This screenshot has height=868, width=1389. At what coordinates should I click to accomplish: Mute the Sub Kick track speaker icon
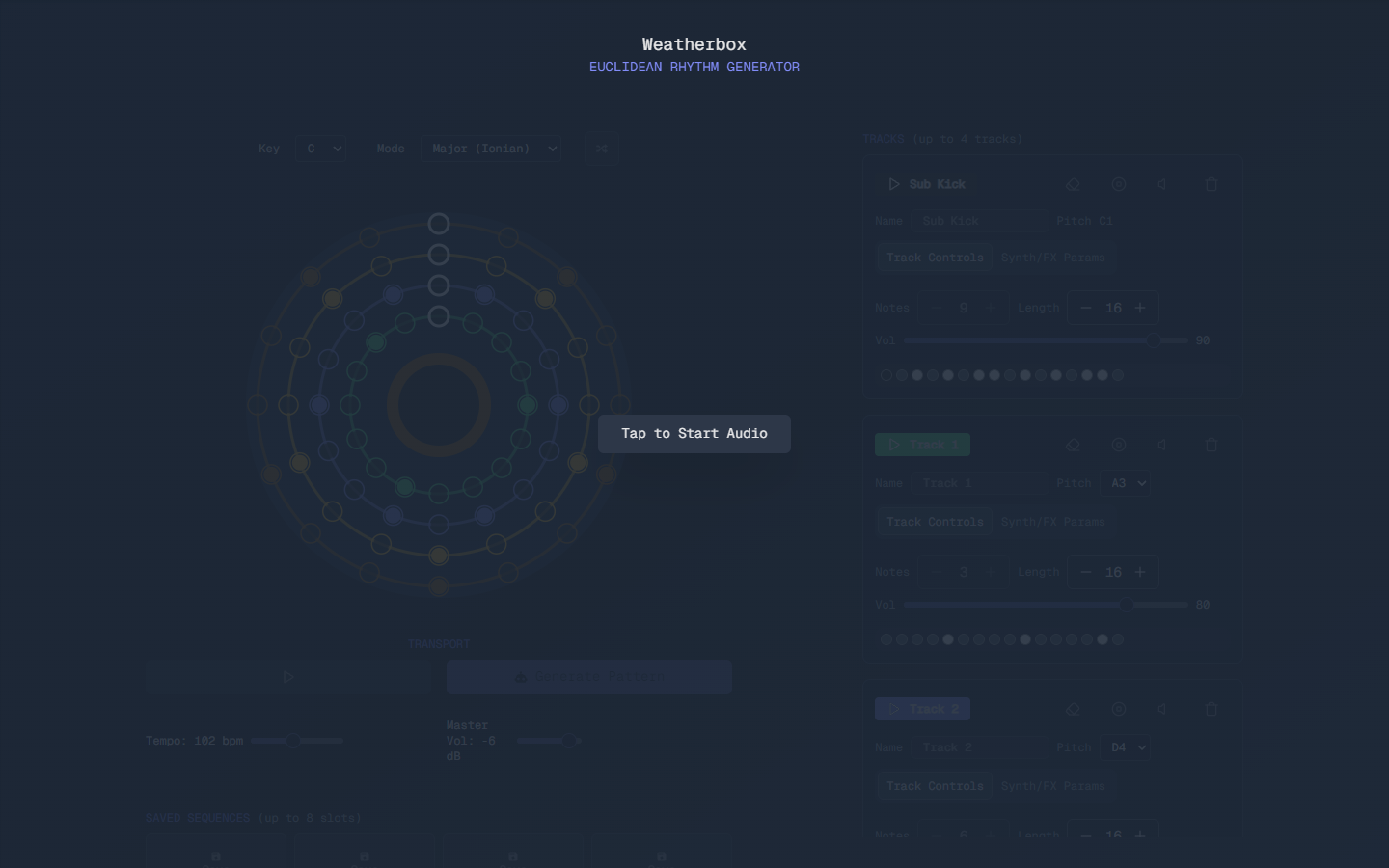coord(1163,184)
